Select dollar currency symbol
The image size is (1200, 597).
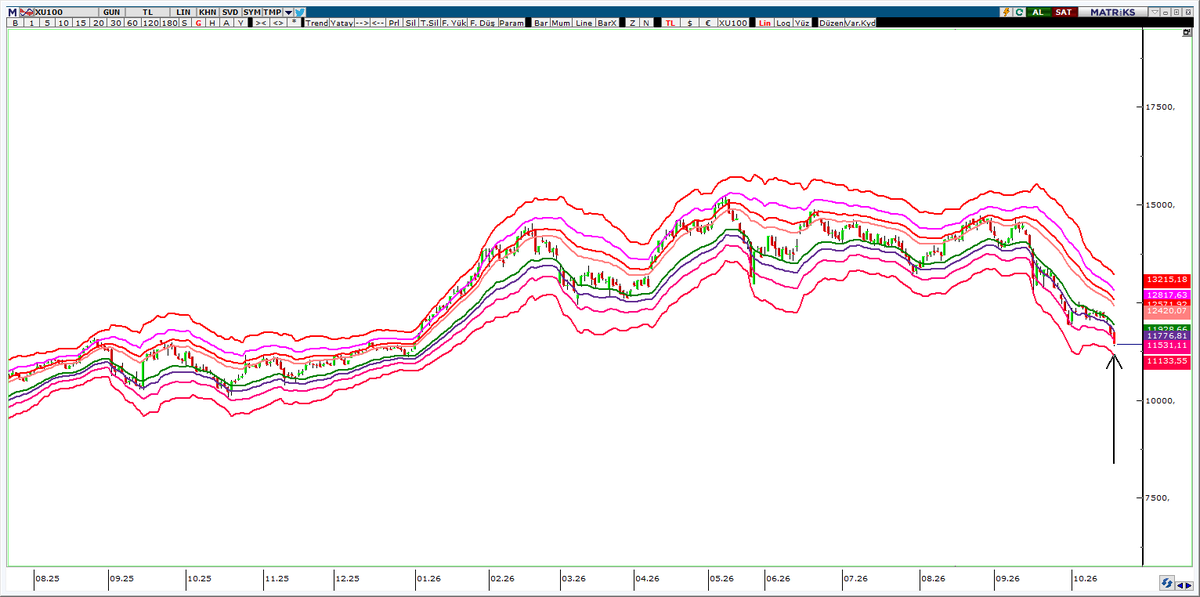pyautogui.click(x=689, y=22)
